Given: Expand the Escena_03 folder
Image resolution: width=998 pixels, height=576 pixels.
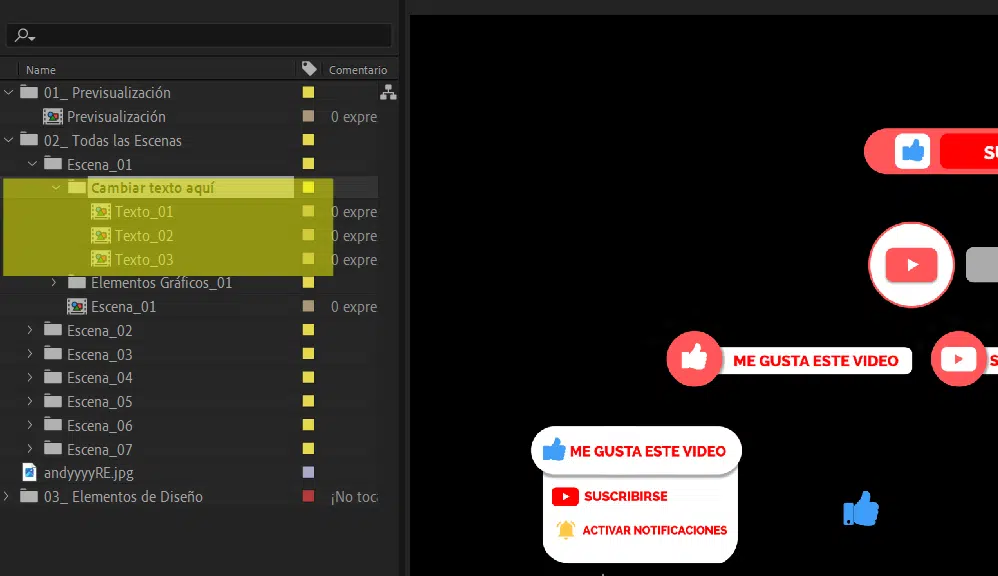Looking at the screenshot, I should point(30,353).
